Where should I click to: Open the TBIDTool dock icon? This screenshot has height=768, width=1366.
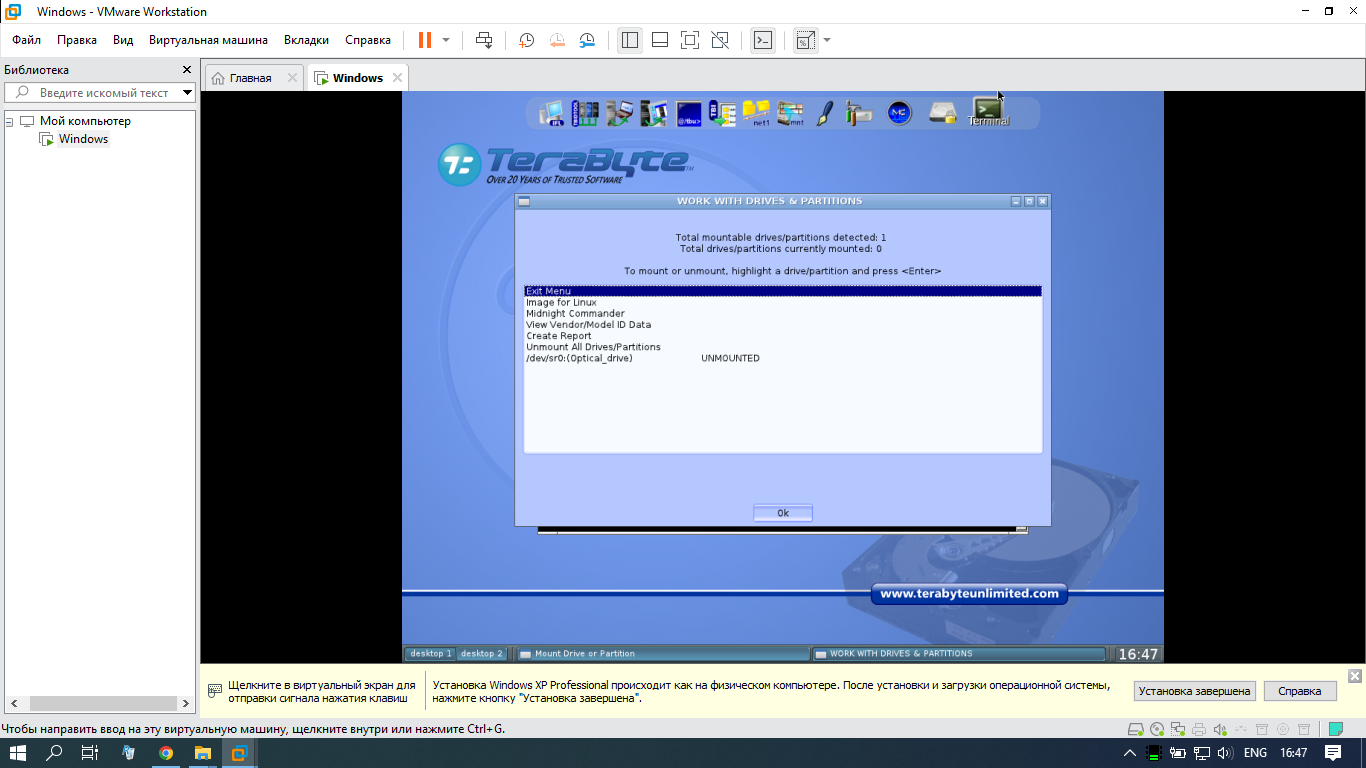(x=585, y=113)
